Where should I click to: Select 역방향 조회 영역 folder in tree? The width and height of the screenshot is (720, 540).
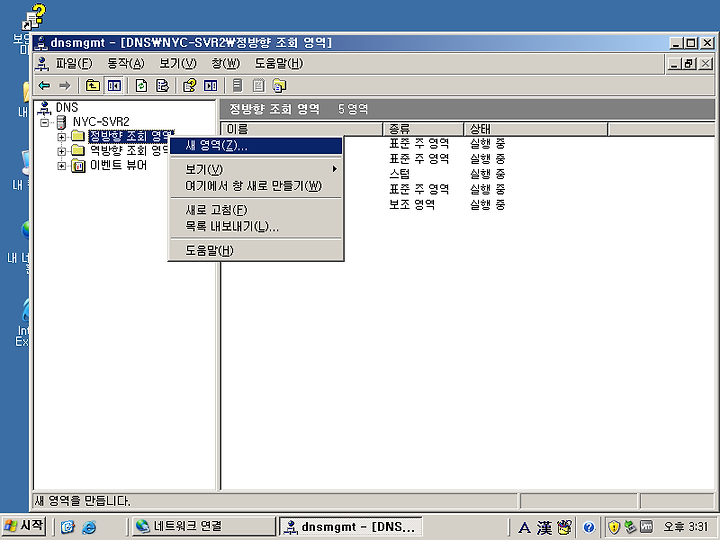tap(129, 151)
